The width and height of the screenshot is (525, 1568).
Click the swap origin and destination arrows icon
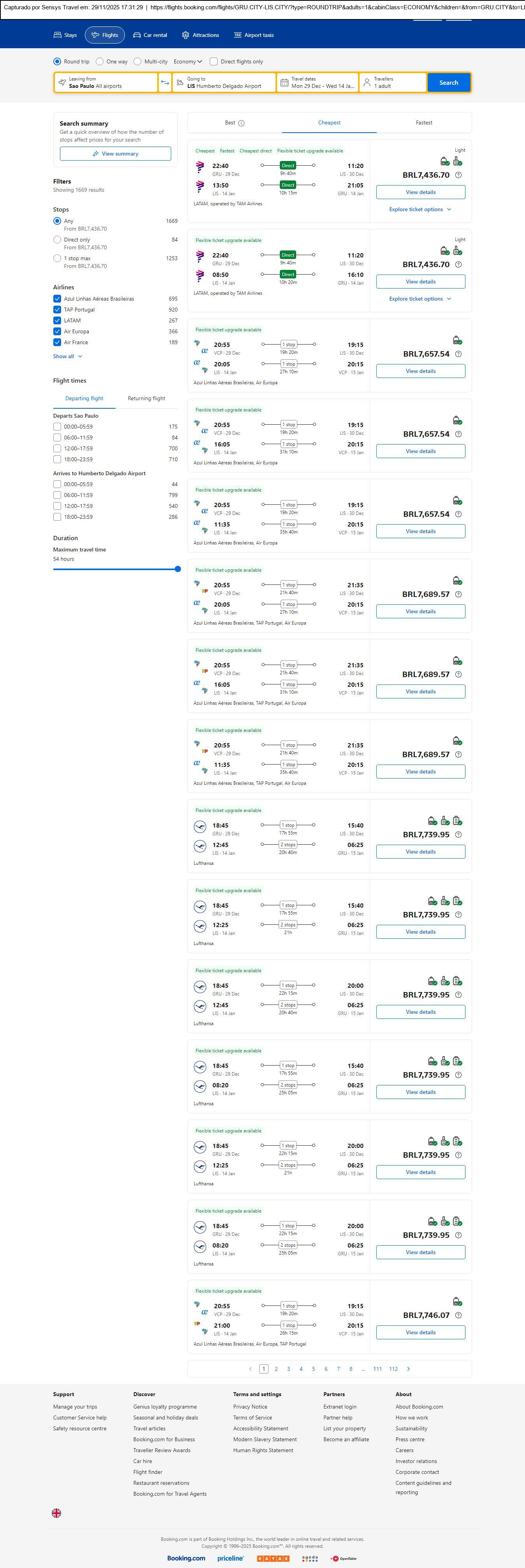point(165,83)
